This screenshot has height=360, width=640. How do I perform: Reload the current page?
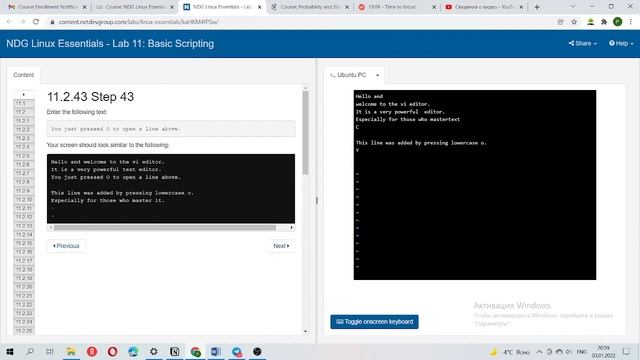36,22
